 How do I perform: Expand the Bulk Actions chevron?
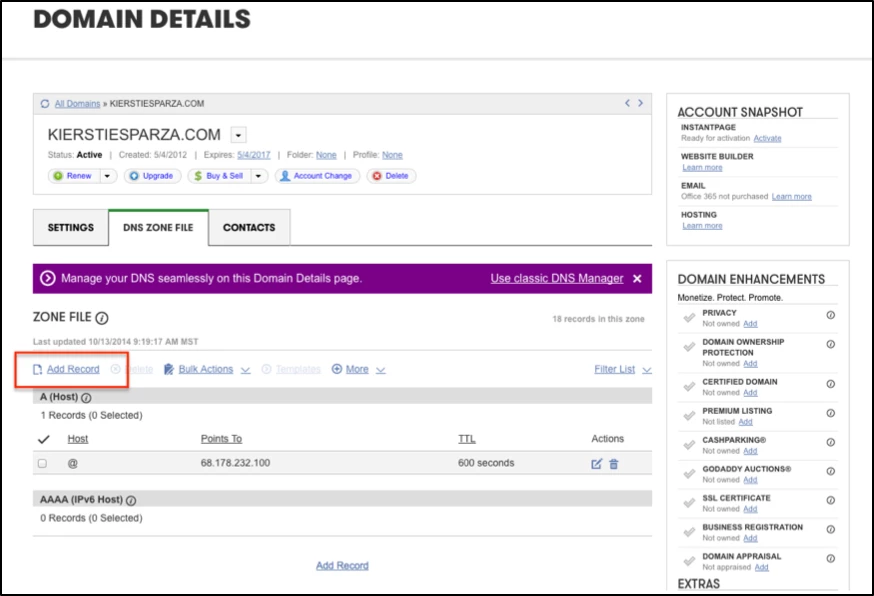point(245,370)
